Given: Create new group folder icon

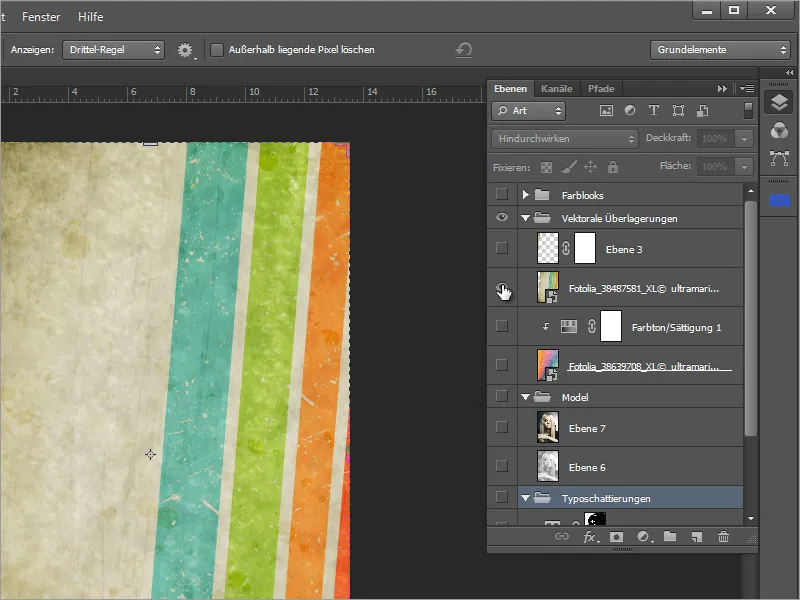Looking at the screenshot, I should click(x=670, y=536).
